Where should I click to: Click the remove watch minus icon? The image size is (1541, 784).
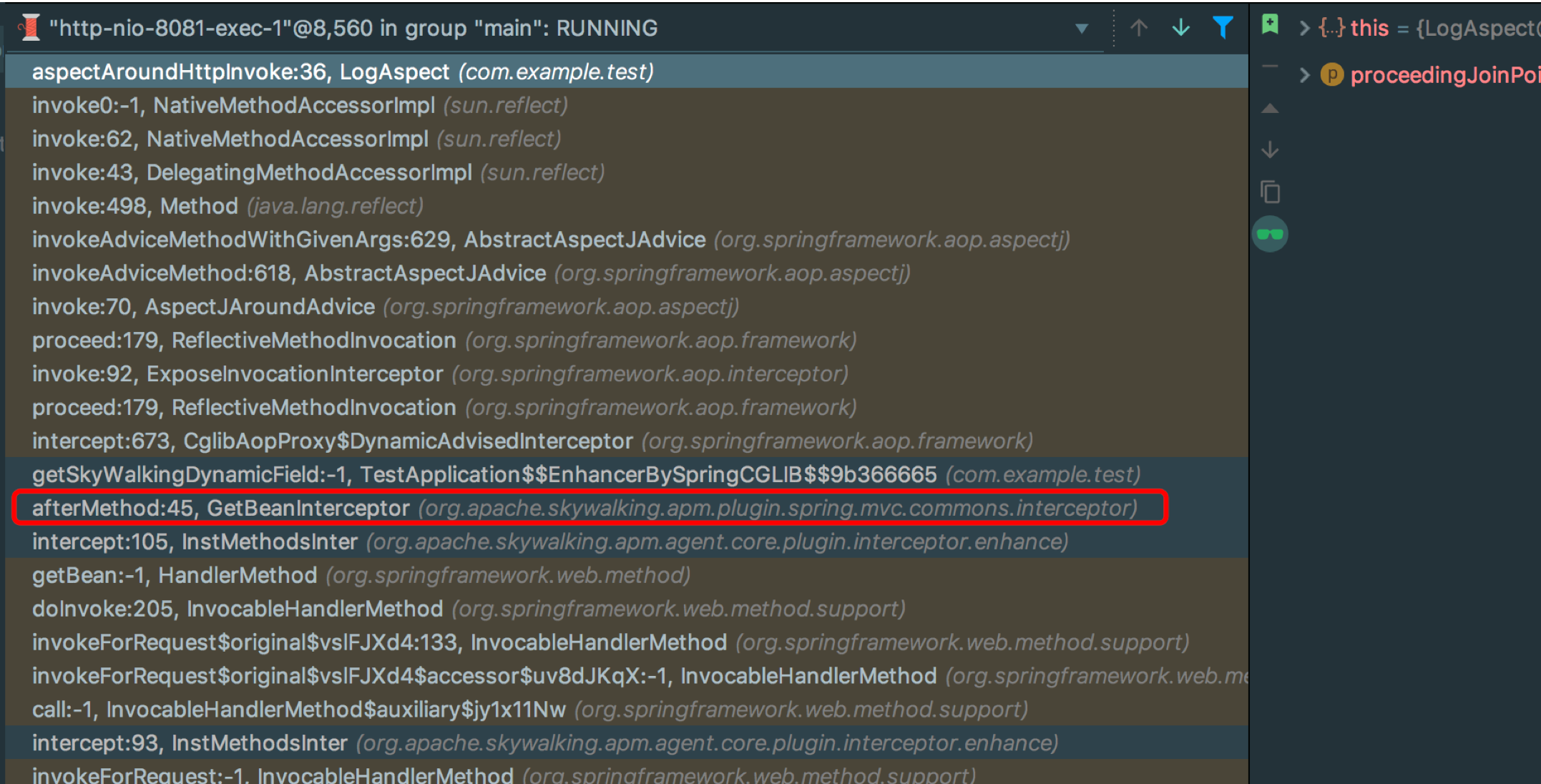(x=1270, y=66)
